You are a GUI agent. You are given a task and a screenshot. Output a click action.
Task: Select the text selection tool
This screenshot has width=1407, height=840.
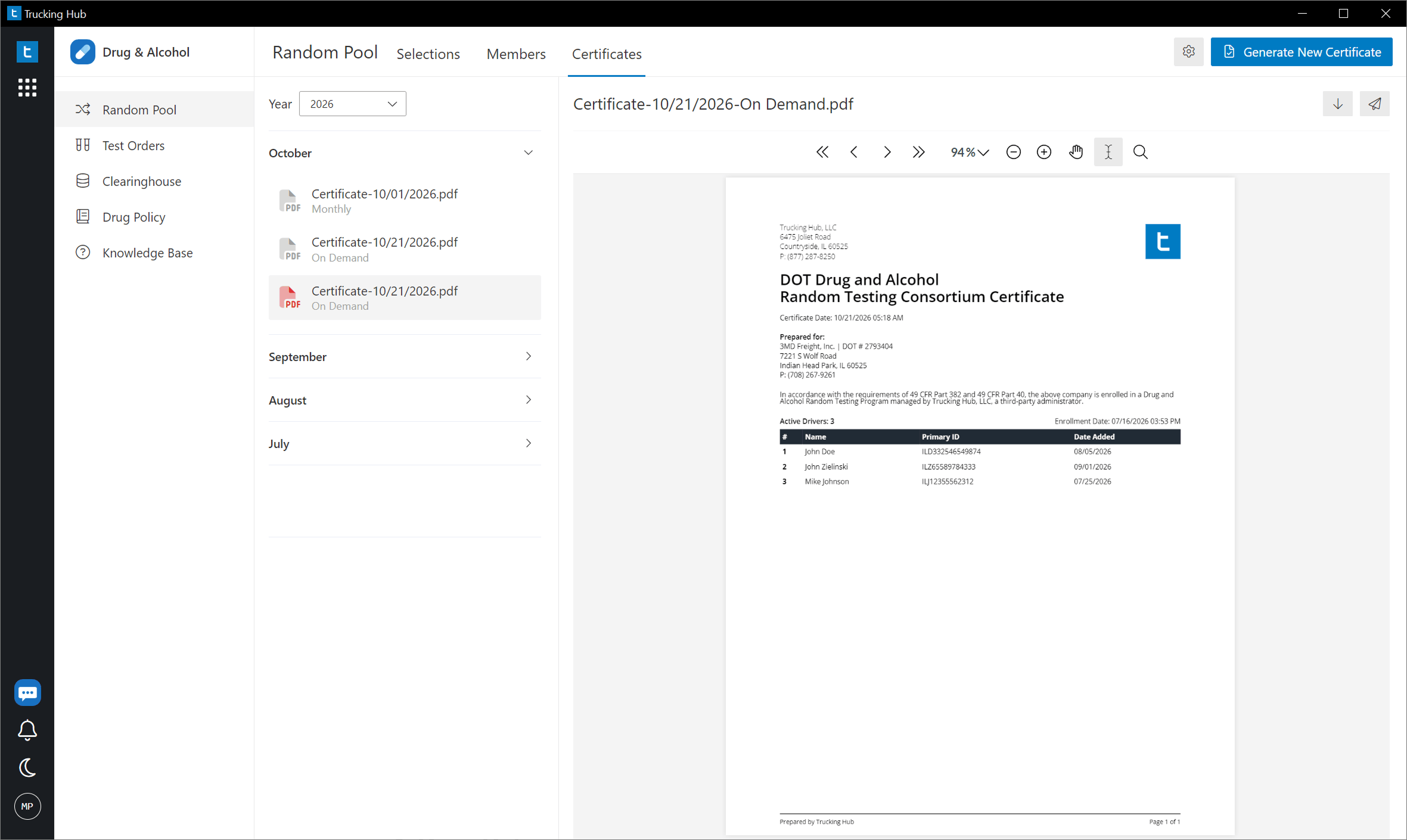pyautogui.click(x=1108, y=152)
